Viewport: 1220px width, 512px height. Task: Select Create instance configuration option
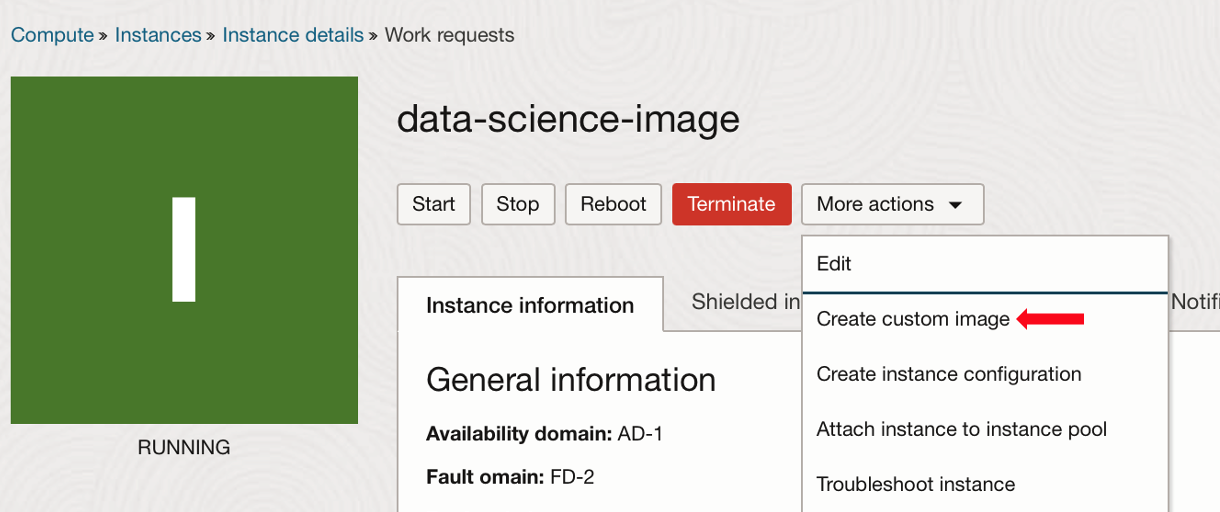948,374
